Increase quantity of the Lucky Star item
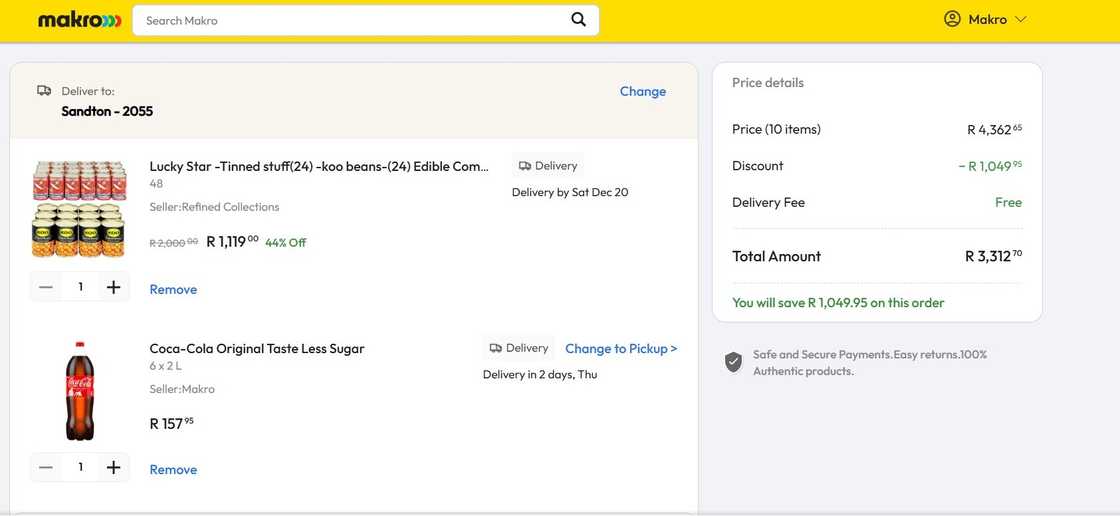The width and height of the screenshot is (1120, 516). click(114, 287)
